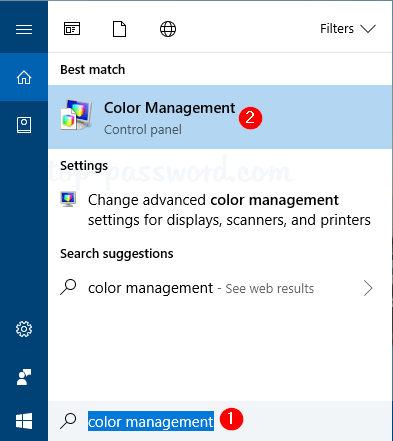
Task: Click the chevron arrow next to Filters
Action: pos(368,29)
